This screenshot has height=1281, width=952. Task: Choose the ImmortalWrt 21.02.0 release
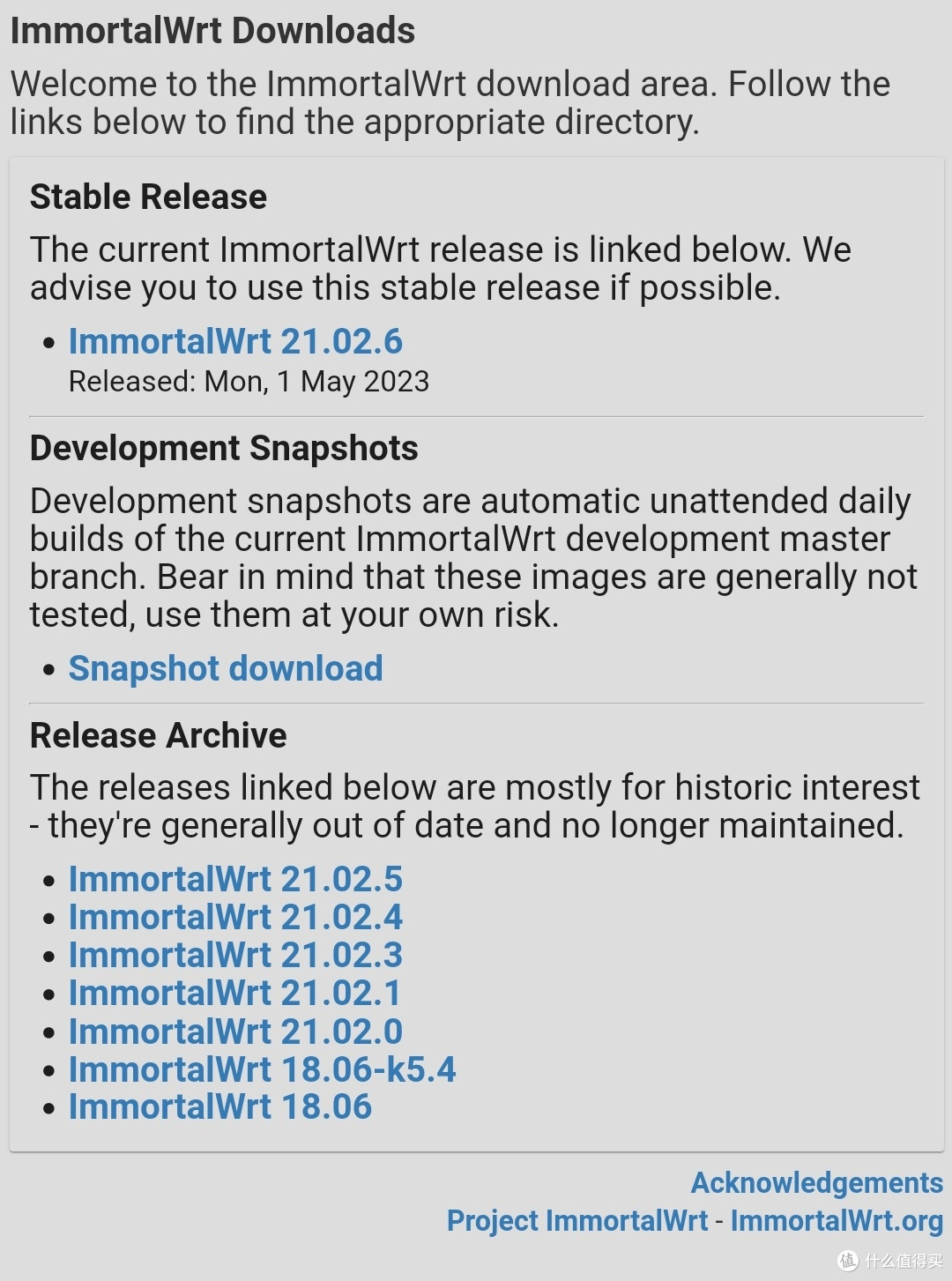tap(235, 1032)
